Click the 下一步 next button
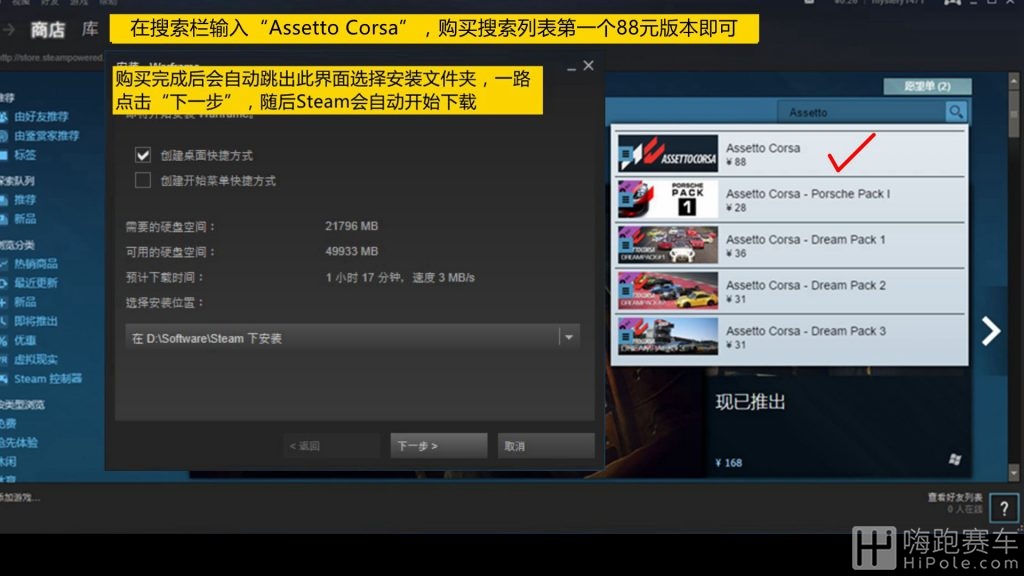Viewport: 1024px width, 576px height. [x=438, y=445]
